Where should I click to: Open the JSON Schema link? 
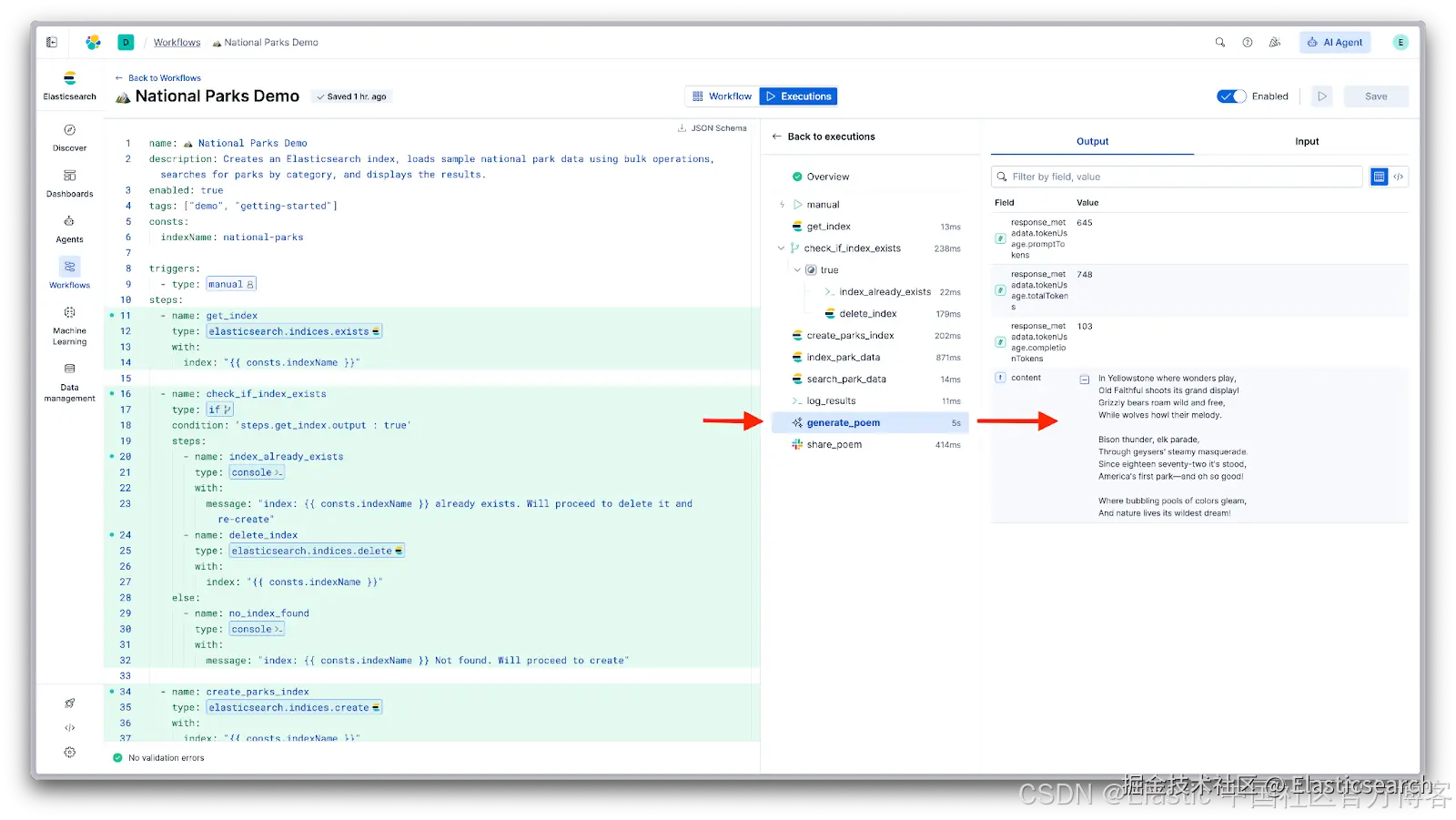713,128
